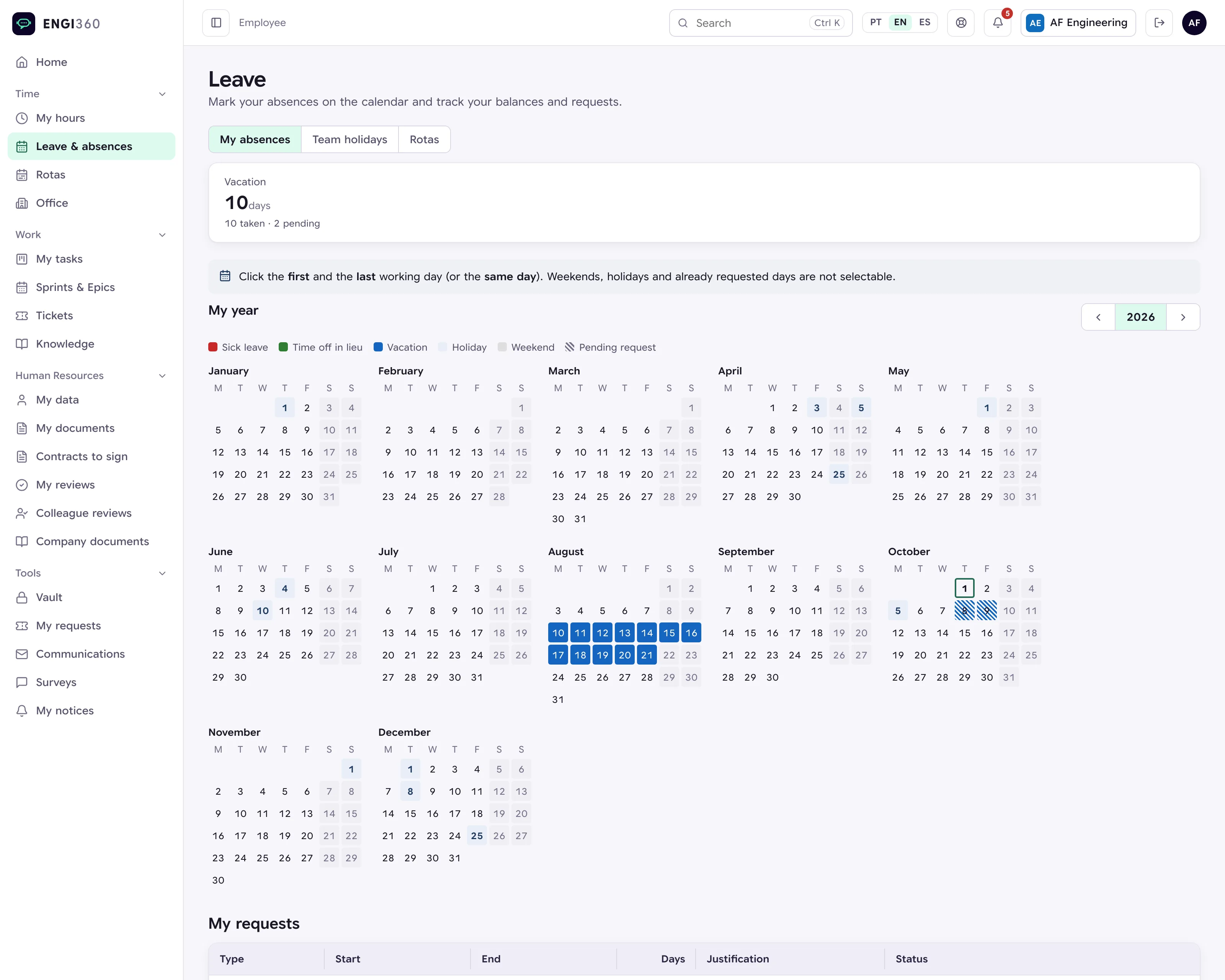Open Knowledge base

(91, 344)
